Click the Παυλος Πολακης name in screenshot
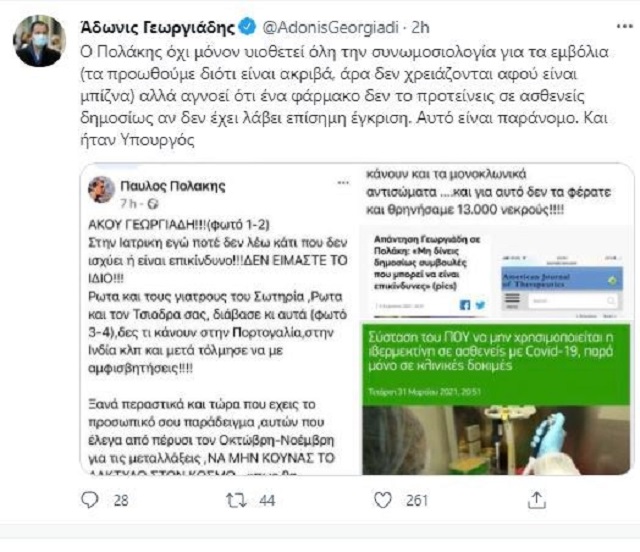The image size is (640, 552). [173, 186]
